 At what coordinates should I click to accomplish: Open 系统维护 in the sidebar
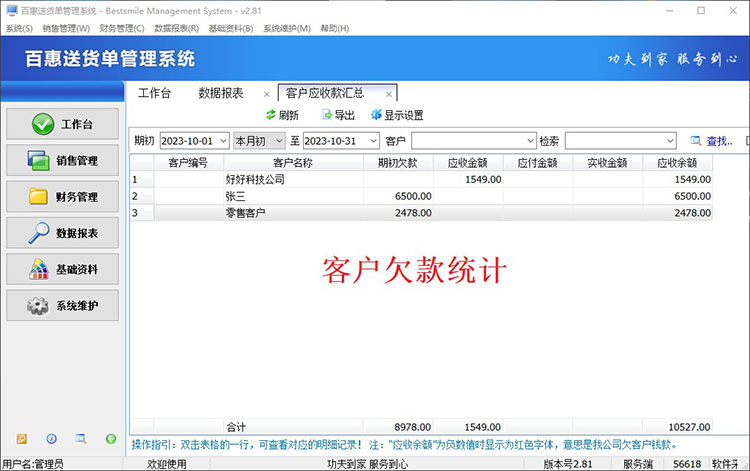[x=63, y=306]
